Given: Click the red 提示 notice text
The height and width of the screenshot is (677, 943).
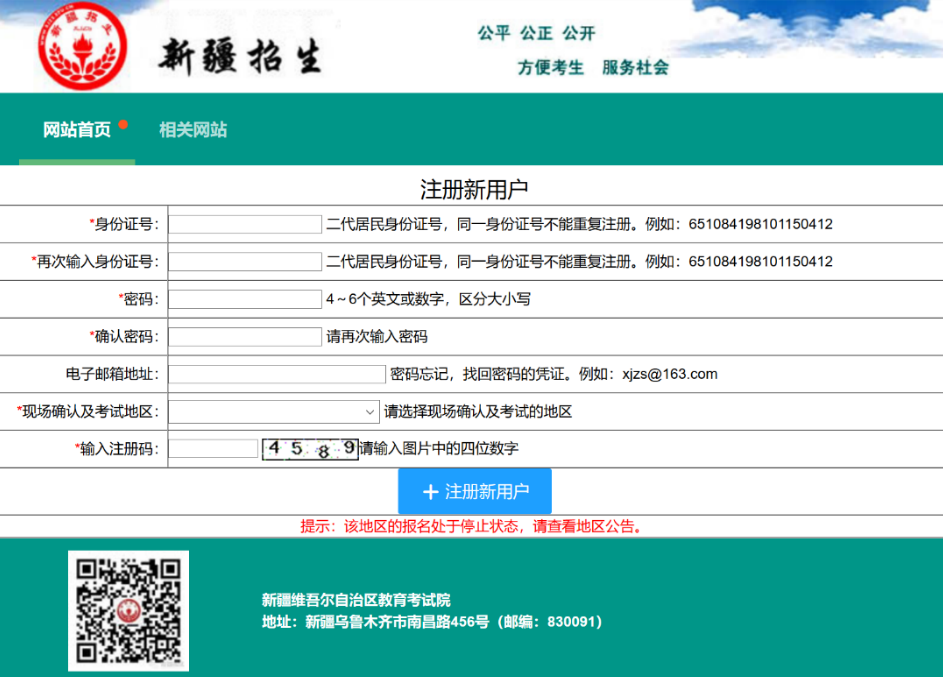Looking at the screenshot, I should click(x=472, y=526).
